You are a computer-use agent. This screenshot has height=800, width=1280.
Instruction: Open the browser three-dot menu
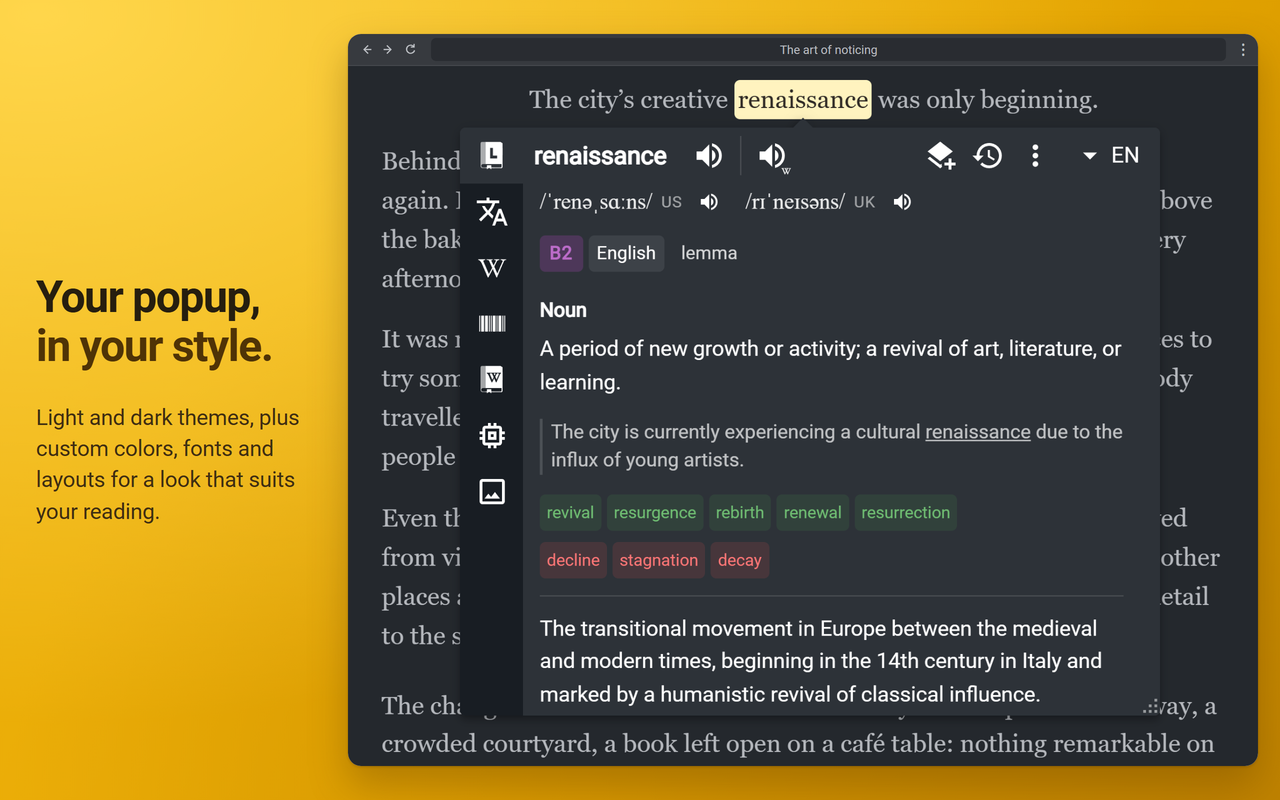[1243, 50]
